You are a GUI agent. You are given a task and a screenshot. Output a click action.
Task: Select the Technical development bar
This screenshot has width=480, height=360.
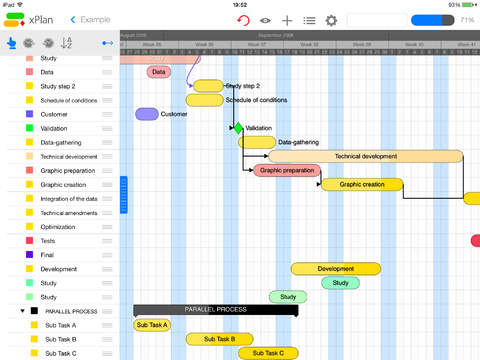(x=366, y=156)
